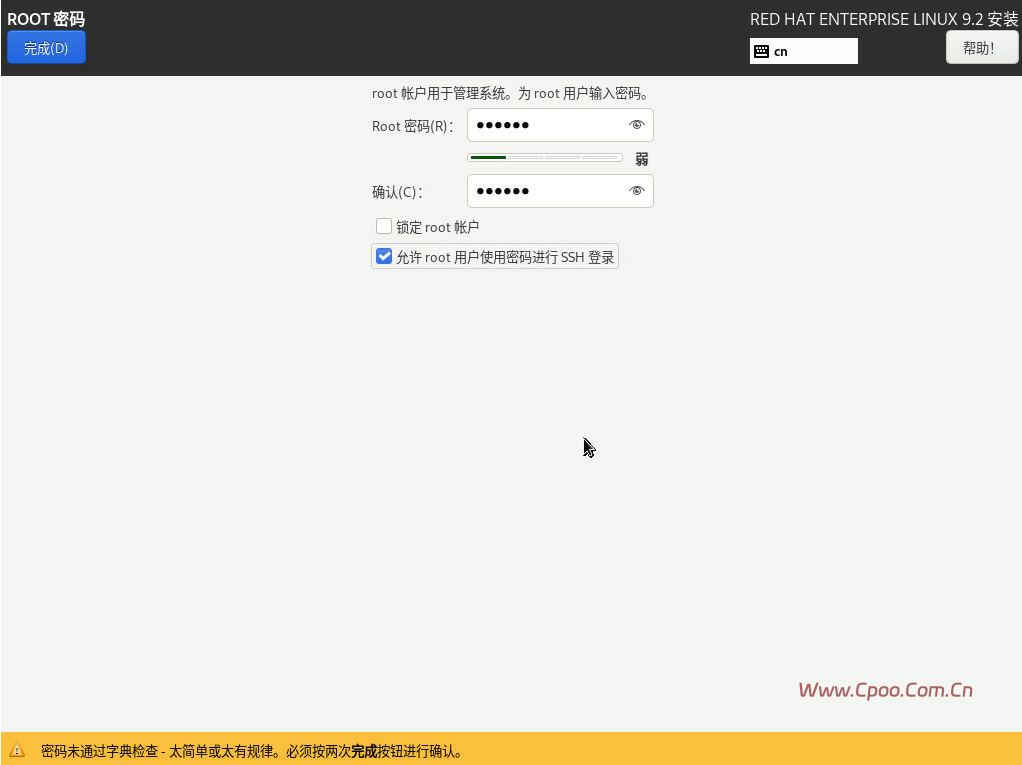Click the keyboard icon beside cn
The image size is (1022, 765).
coord(761,51)
